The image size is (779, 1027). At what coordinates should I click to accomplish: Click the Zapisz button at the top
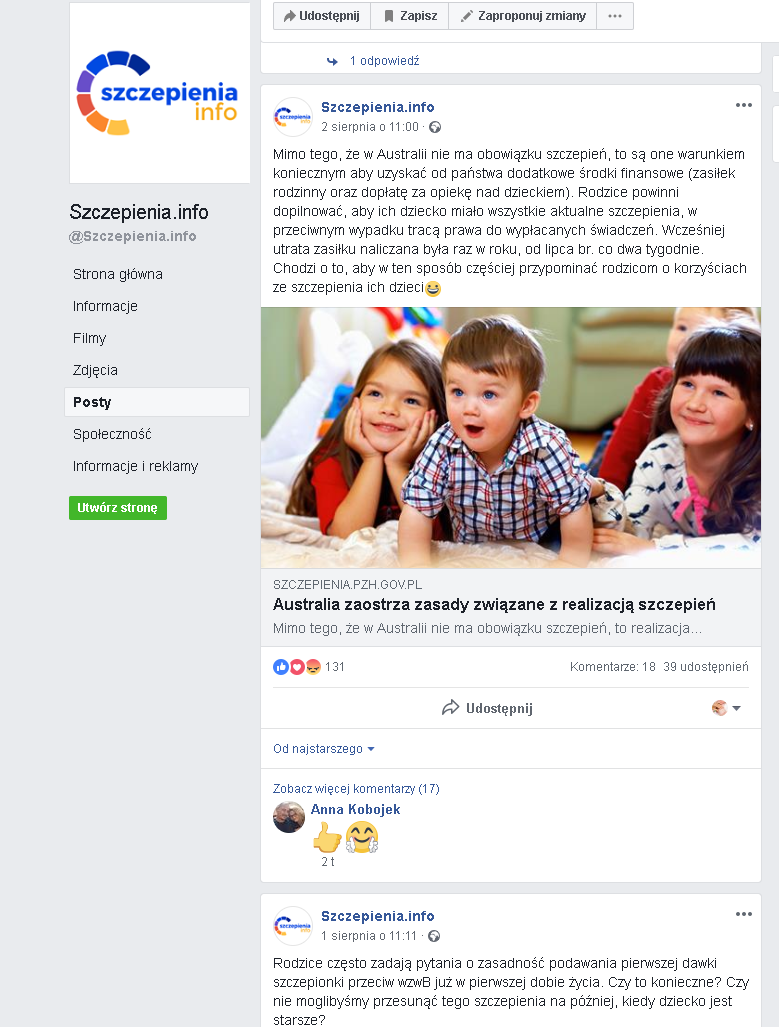[x=409, y=16]
